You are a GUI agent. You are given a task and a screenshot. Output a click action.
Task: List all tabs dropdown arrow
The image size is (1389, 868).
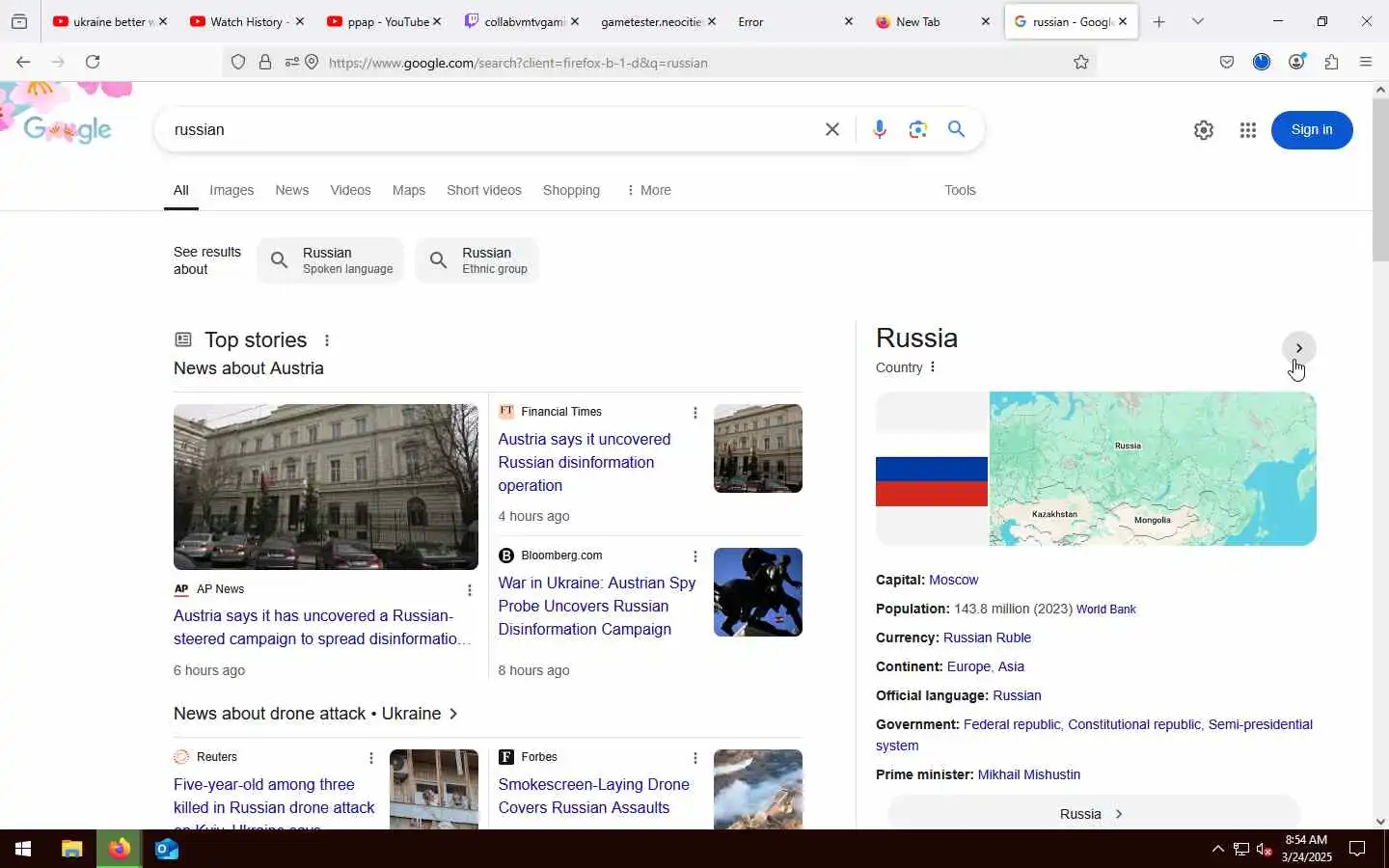[x=1198, y=21]
